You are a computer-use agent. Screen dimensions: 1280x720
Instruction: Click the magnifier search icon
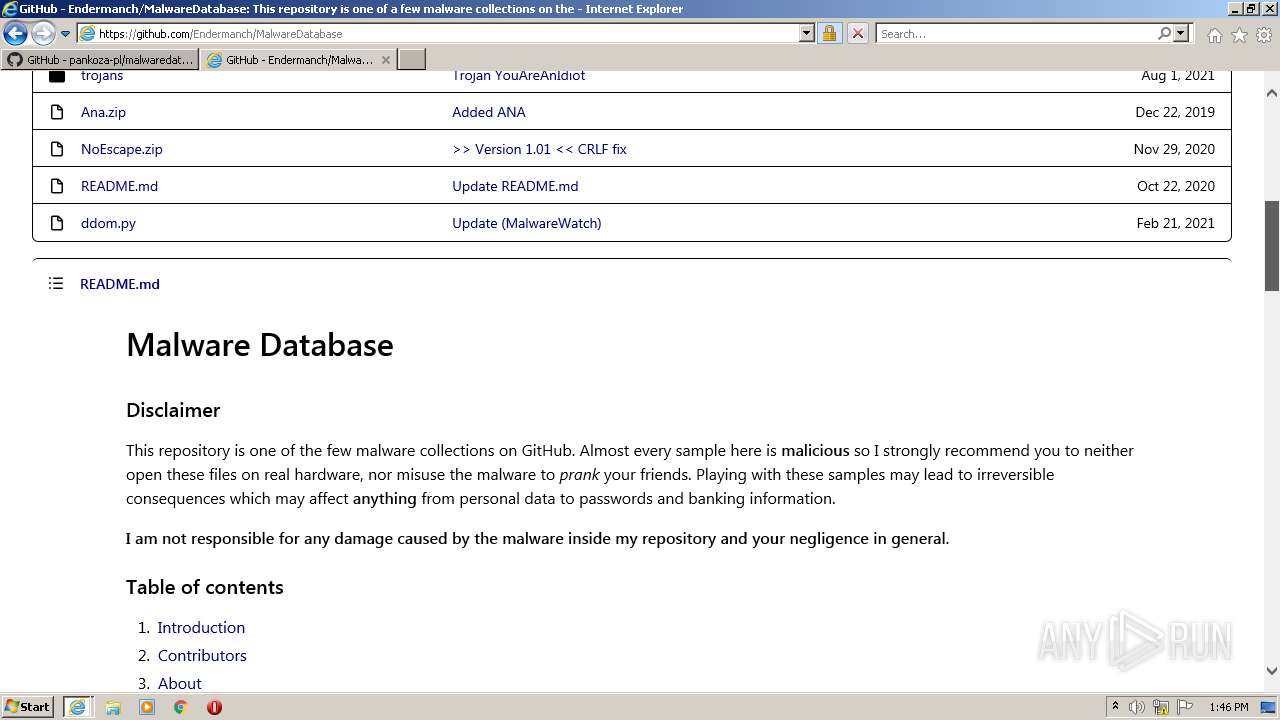(1164, 34)
